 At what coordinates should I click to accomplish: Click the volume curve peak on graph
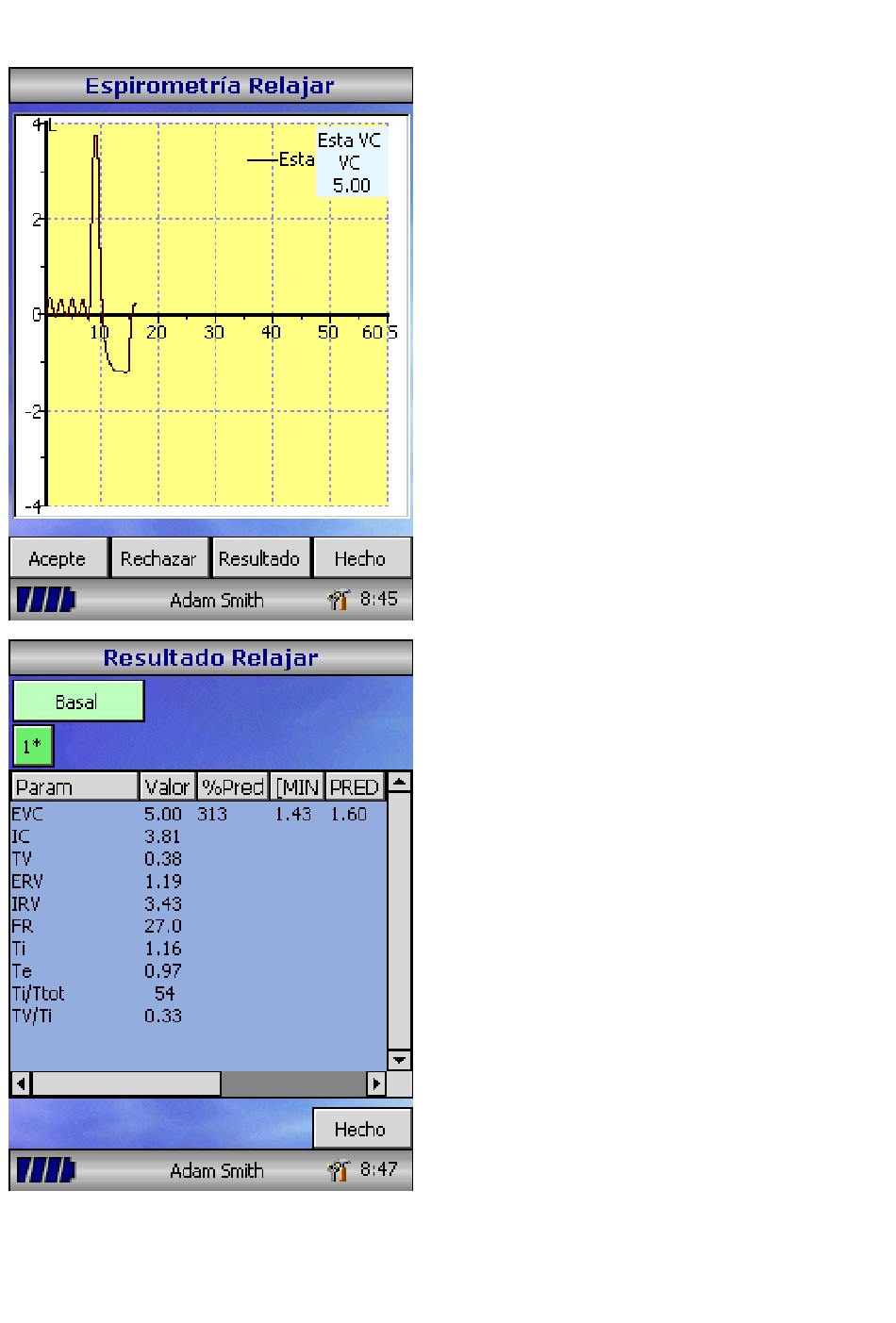point(96,138)
